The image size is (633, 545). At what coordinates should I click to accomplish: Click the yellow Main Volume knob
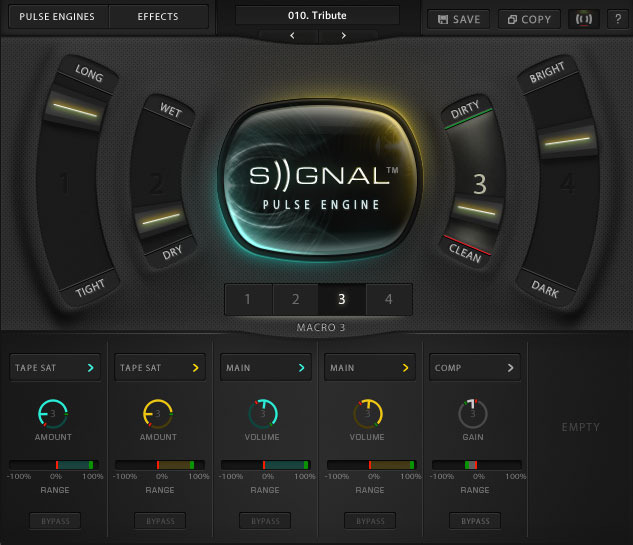point(368,414)
